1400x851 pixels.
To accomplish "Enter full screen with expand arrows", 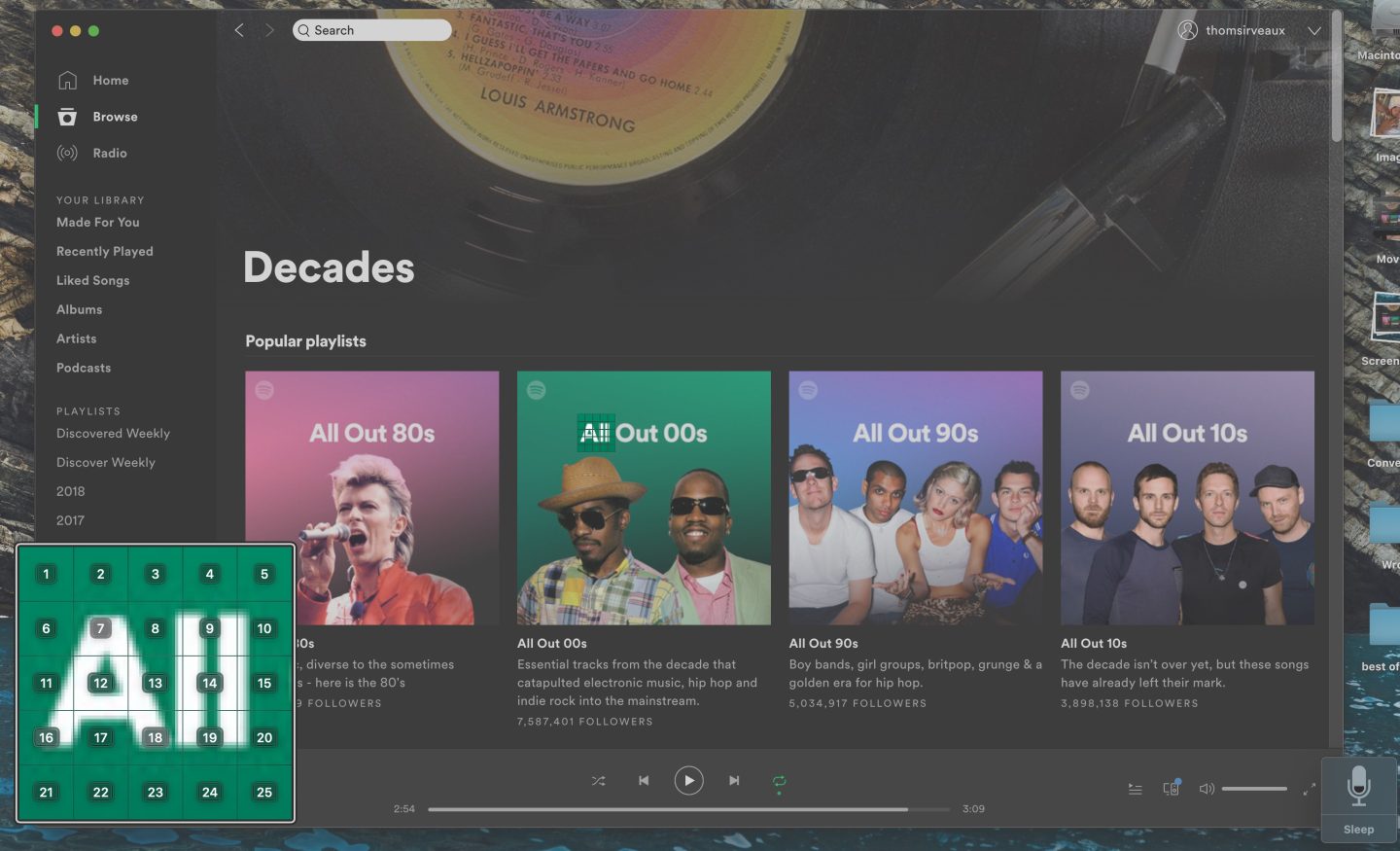I will [1309, 789].
